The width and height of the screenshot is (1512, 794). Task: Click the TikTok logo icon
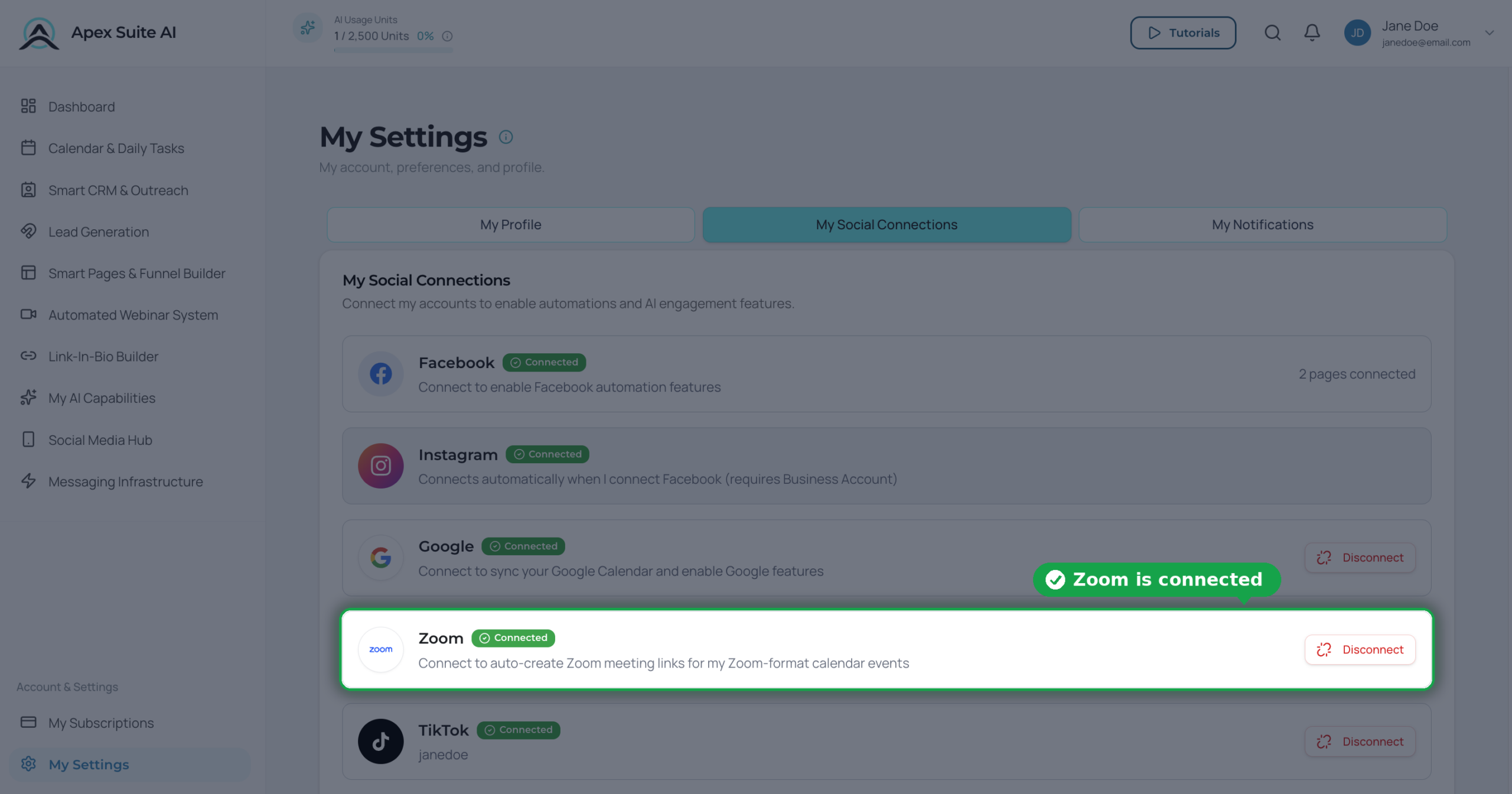(x=381, y=741)
